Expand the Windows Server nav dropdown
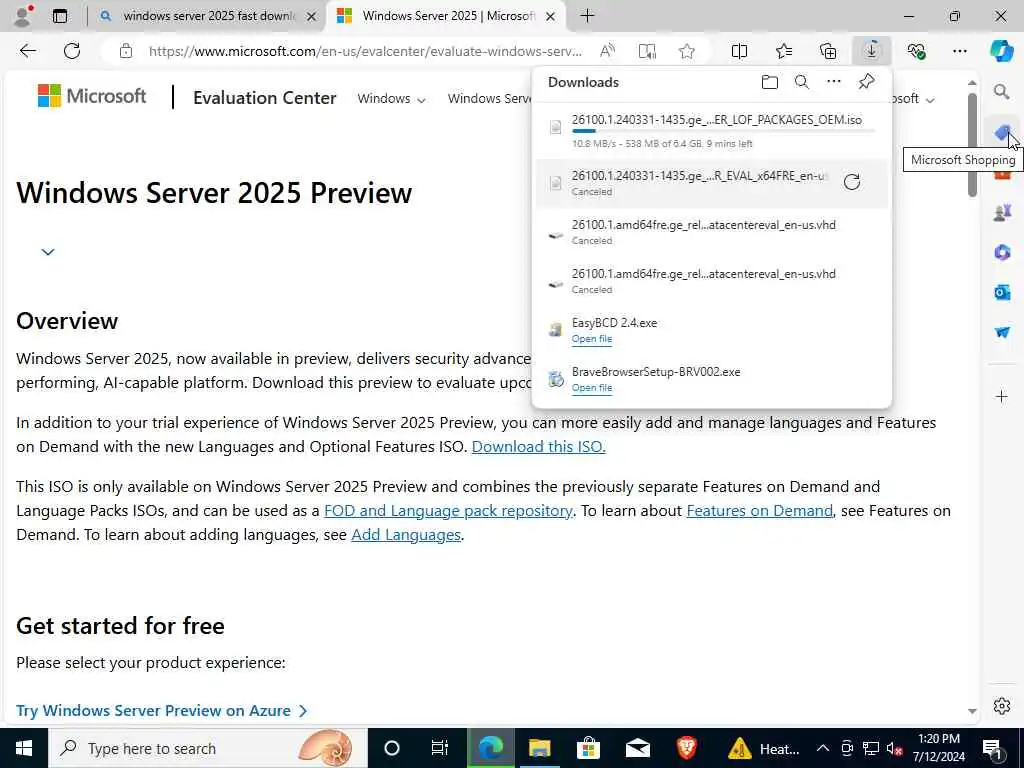This screenshot has width=1024, height=768. (489, 99)
